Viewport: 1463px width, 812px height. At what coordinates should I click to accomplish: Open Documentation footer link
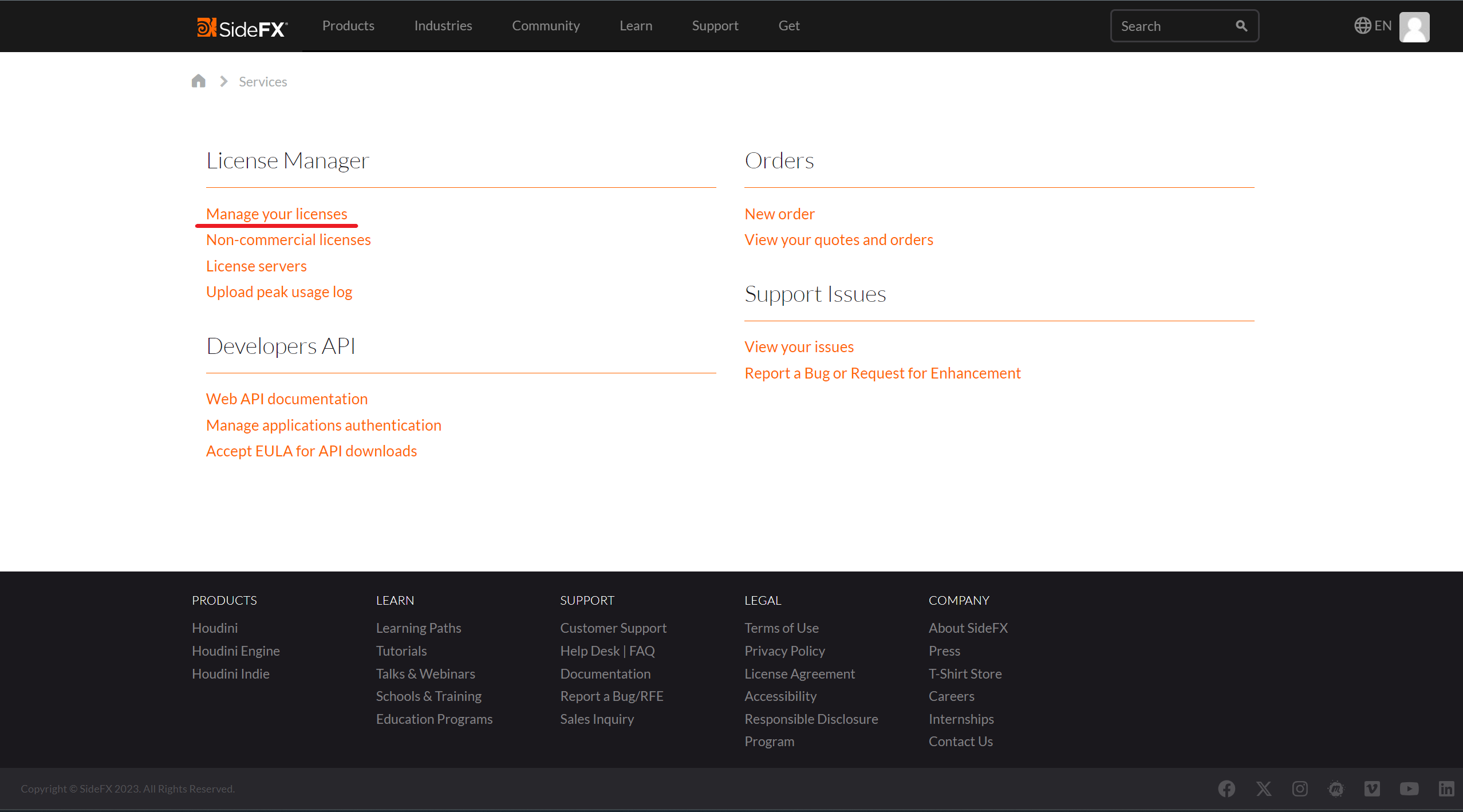click(605, 673)
